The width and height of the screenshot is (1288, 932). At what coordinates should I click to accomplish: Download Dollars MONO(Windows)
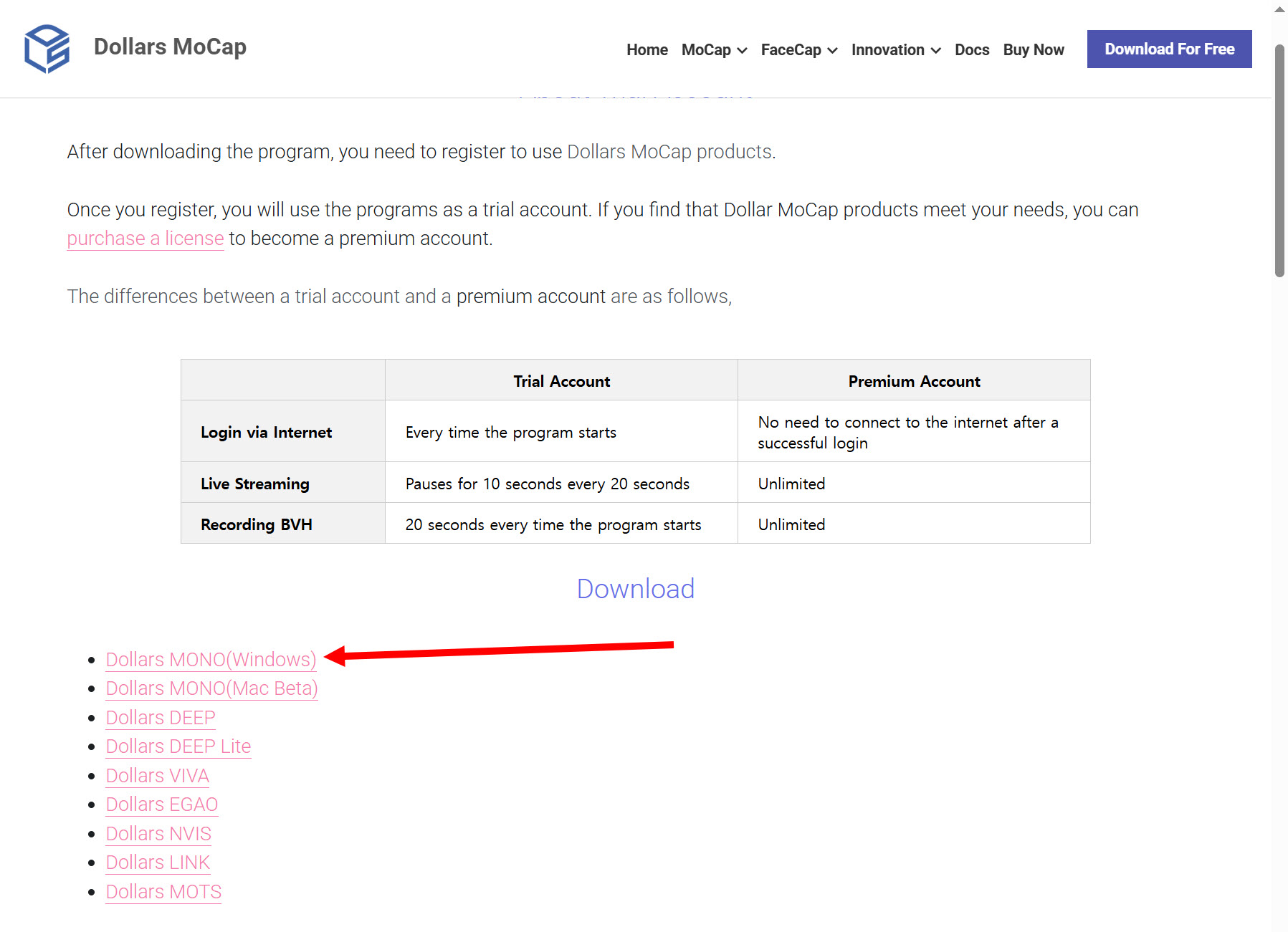(211, 659)
